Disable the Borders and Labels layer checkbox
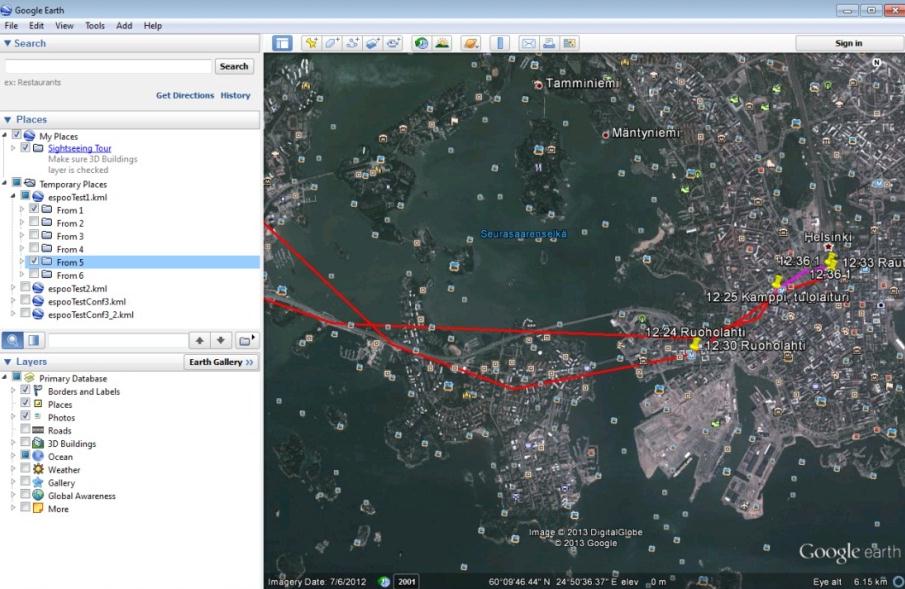Image resolution: width=905 pixels, height=589 pixels. 25,390
